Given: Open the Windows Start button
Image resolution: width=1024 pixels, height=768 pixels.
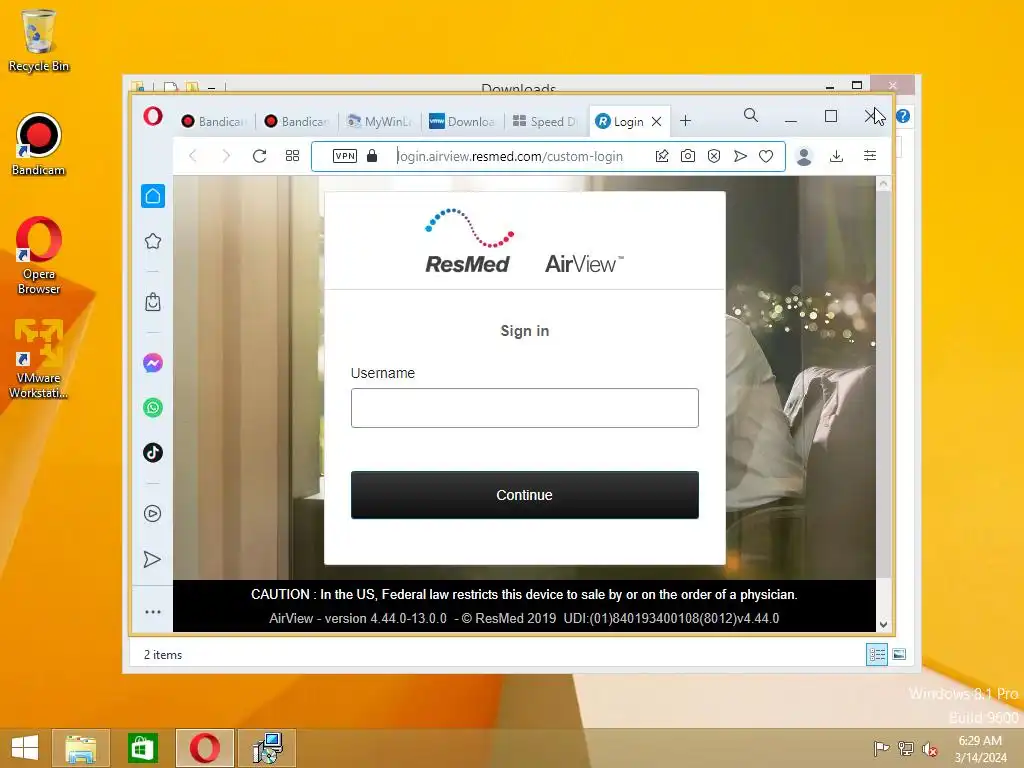Looking at the screenshot, I should [x=25, y=748].
